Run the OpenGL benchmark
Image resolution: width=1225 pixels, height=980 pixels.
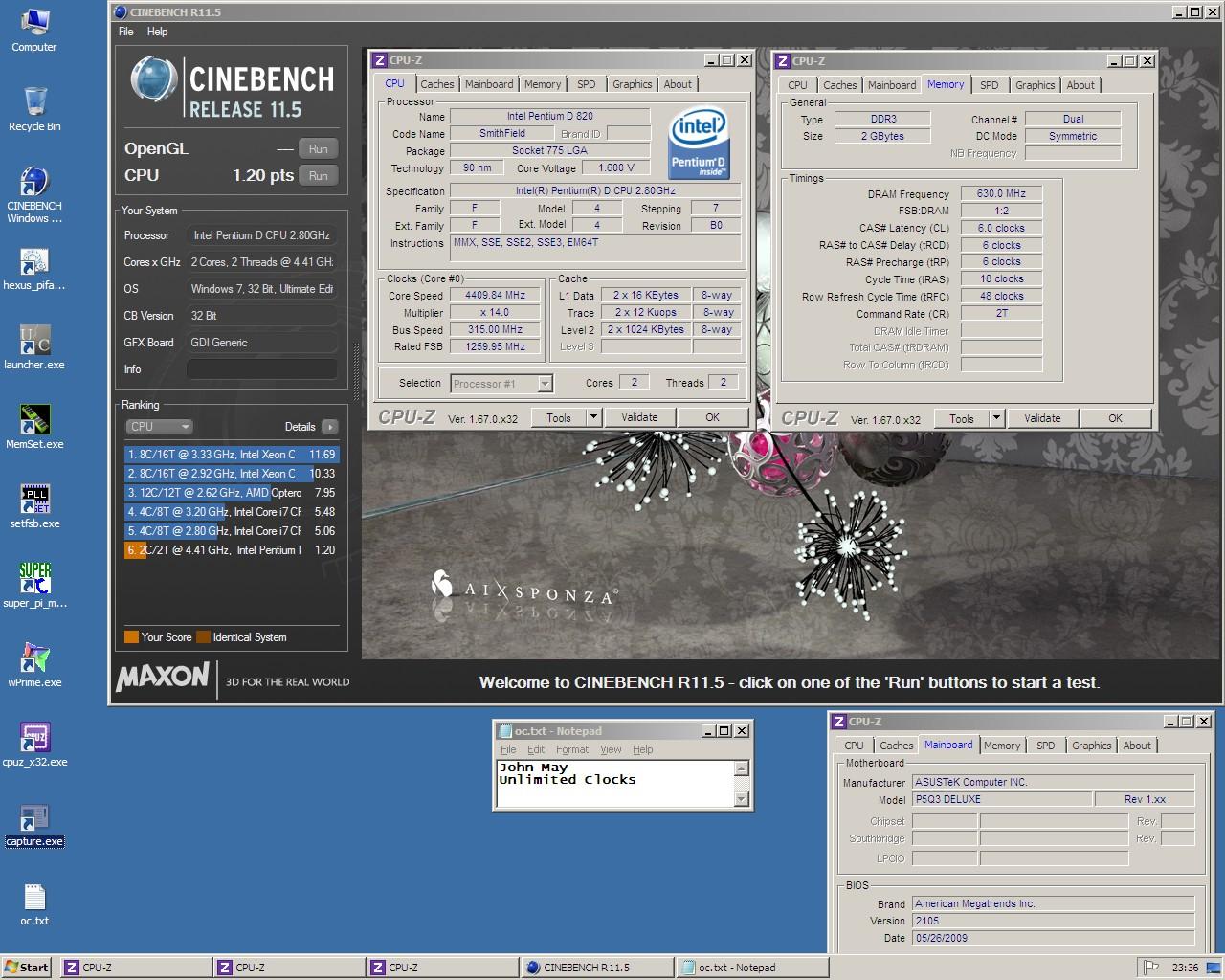(x=319, y=149)
